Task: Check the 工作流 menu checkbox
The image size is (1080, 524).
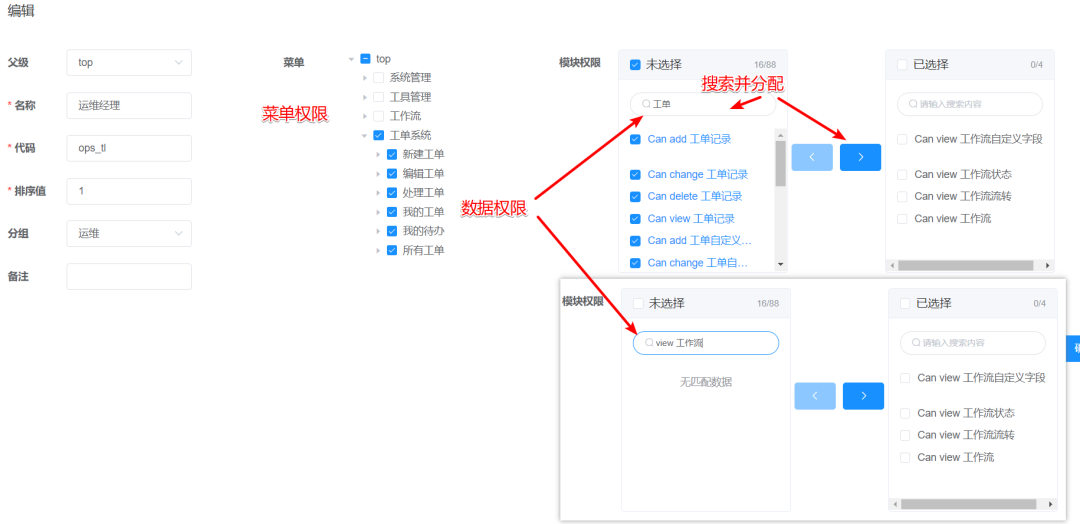Action: [378, 116]
